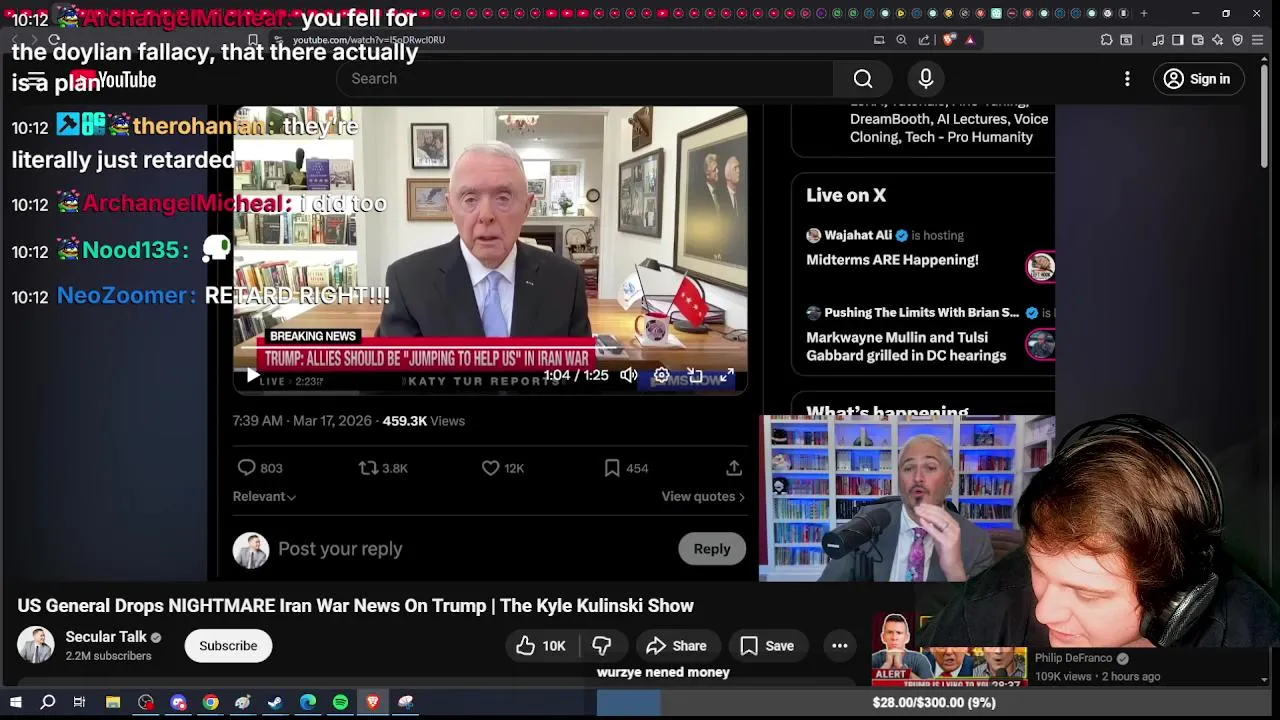Open Leo AI sparkle icon
The height and width of the screenshot is (720, 1280).
(x=1217, y=40)
